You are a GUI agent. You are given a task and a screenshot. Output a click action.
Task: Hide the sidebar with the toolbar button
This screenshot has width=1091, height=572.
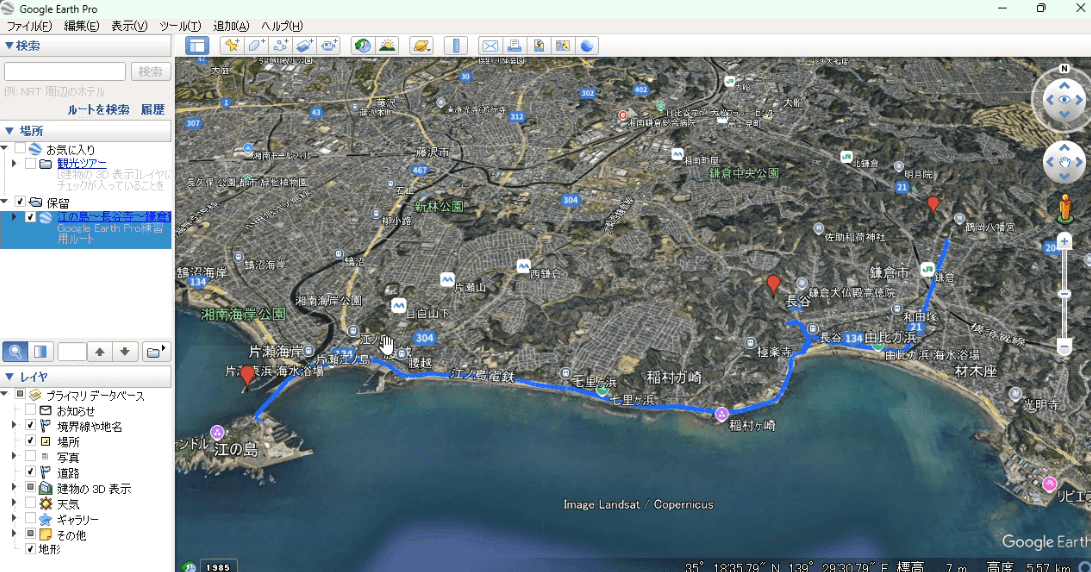pos(197,46)
